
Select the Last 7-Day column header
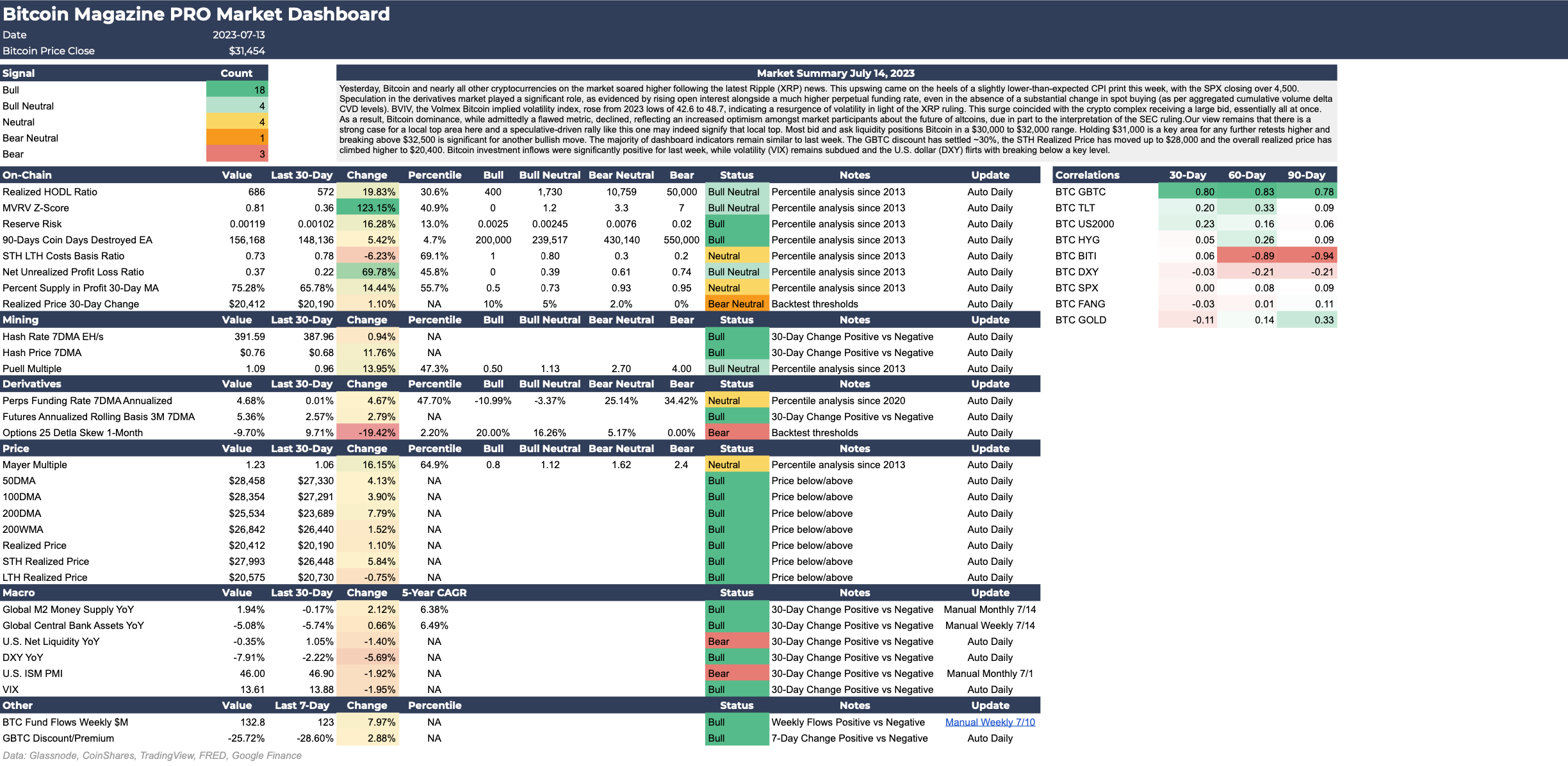(302, 705)
